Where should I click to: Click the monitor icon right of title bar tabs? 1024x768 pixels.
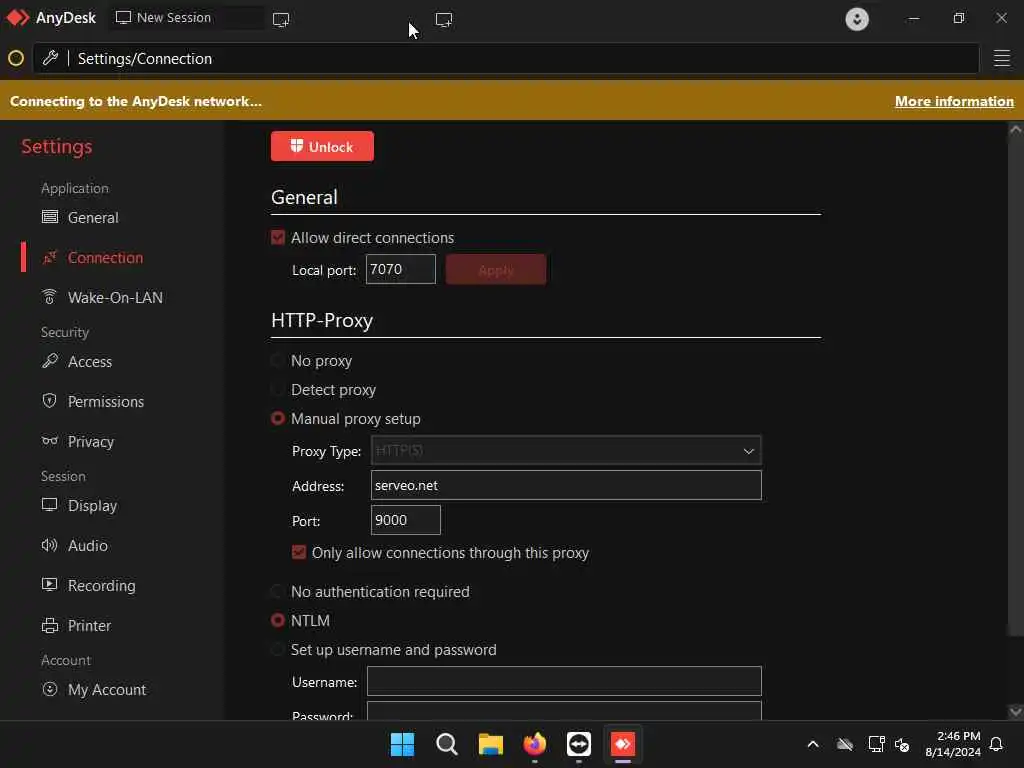tap(444, 20)
